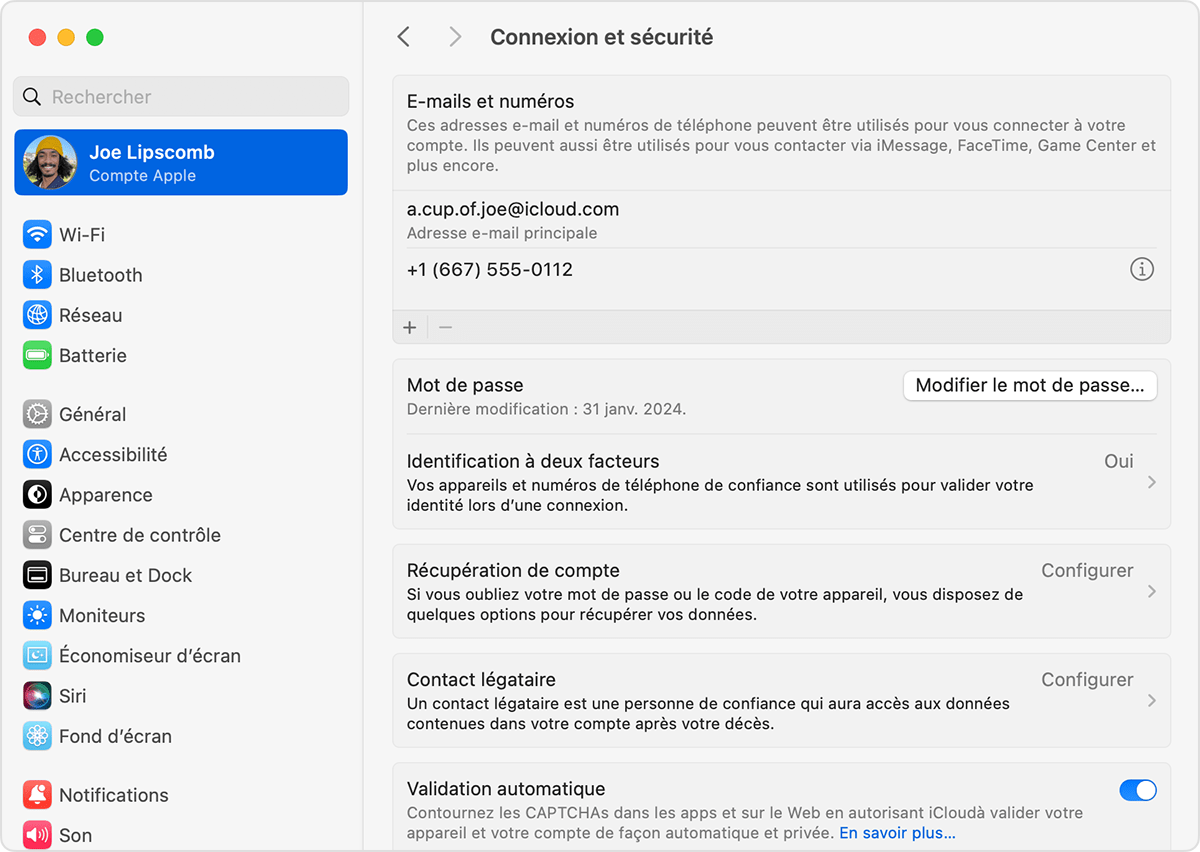The height and width of the screenshot is (852, 1200).
Task: Click Configurer for Récupération de compte
Action: click(1087, 570)
